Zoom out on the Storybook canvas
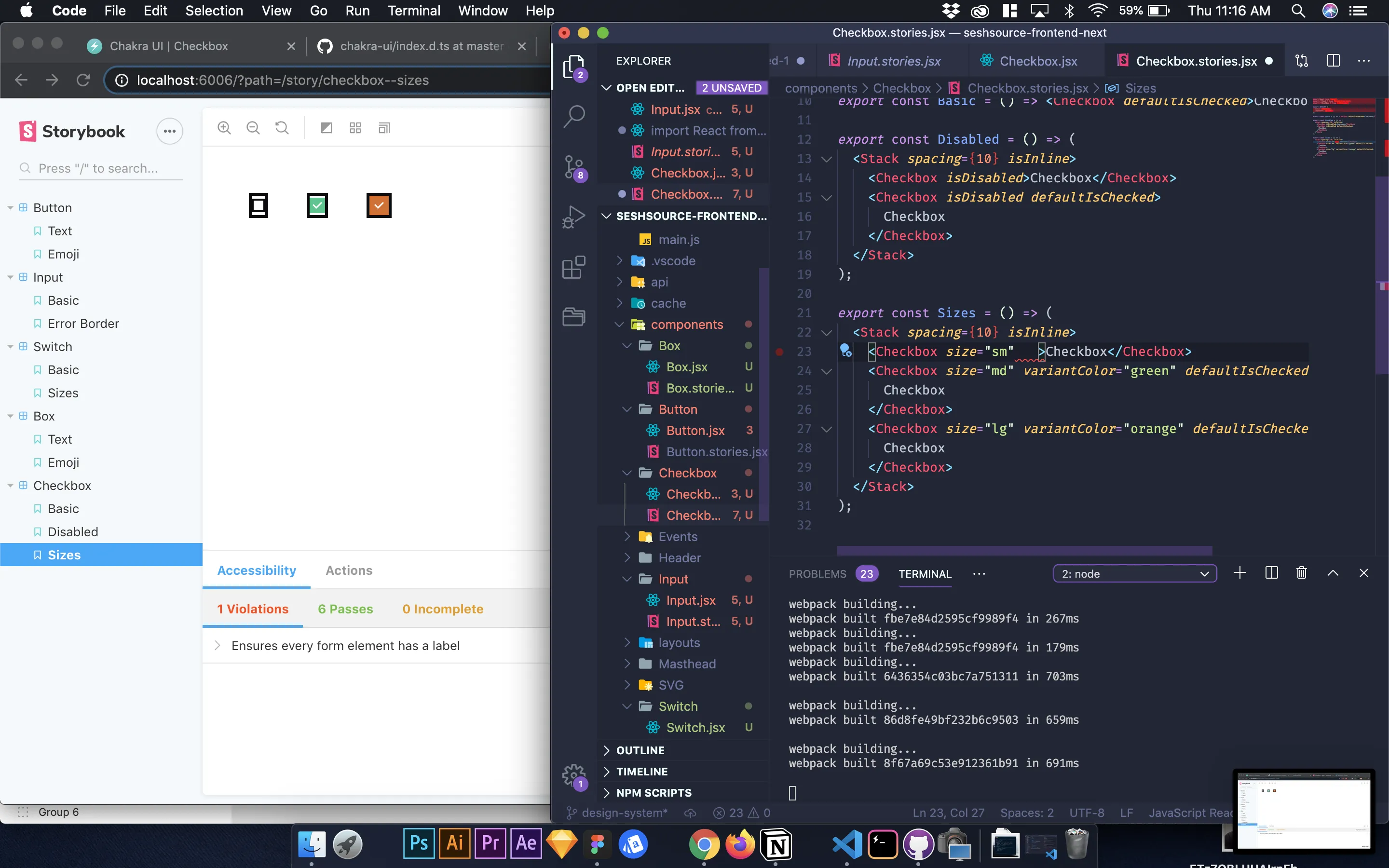The height and width of the screenshot is (868, 1389). 253,127
